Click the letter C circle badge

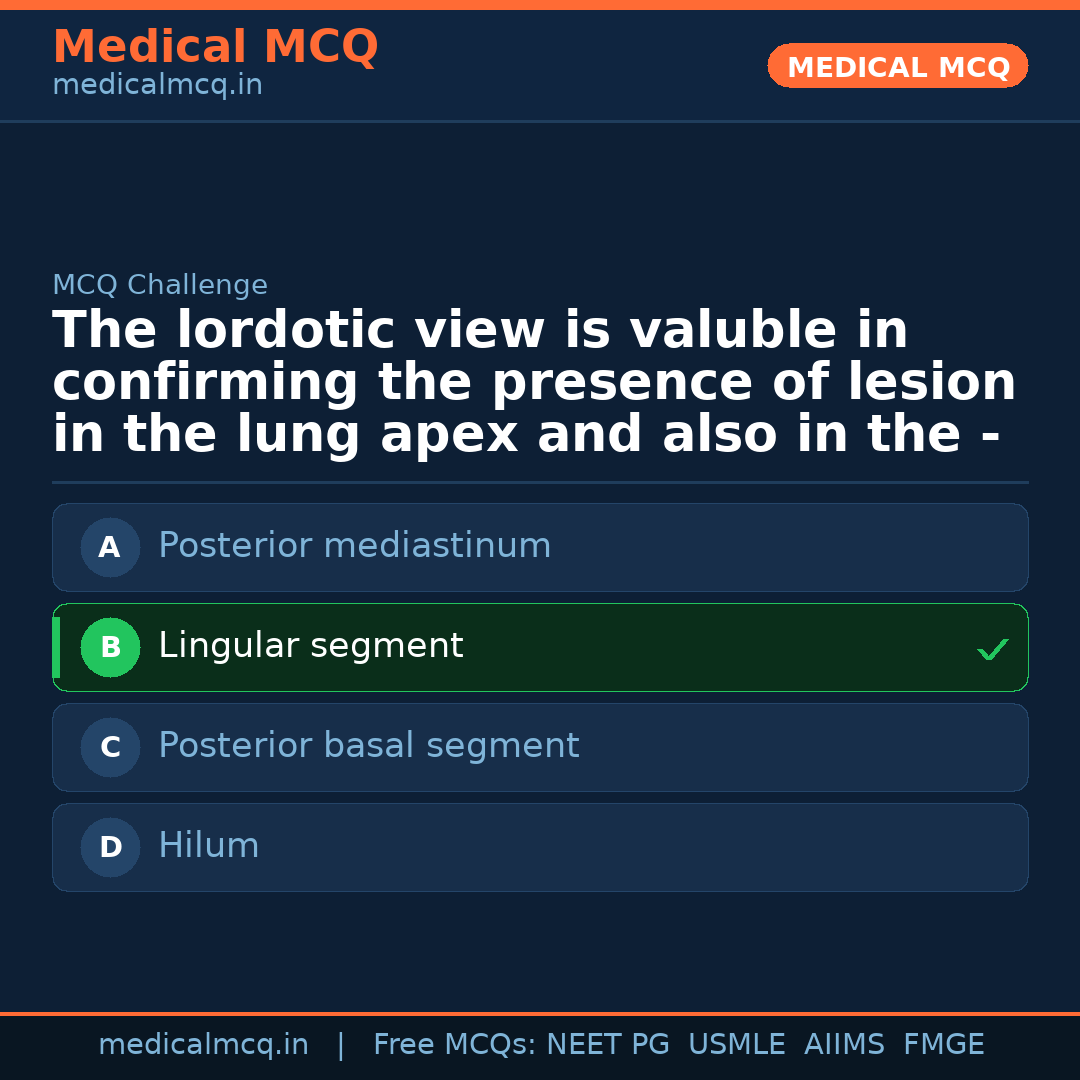click(x=110, y=747)
